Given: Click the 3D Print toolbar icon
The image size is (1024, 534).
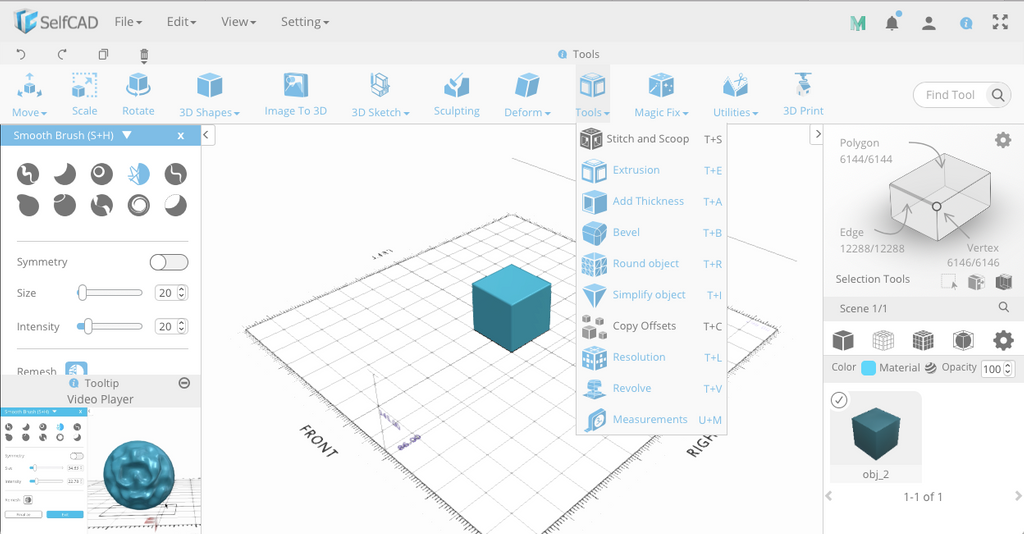Looking at the screenshot, I should coord(803,85).
